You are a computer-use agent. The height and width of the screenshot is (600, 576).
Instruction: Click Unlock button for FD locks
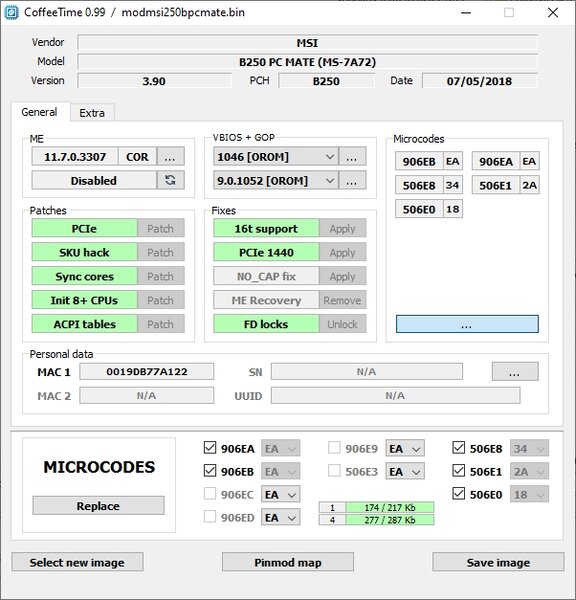tap(343, 324)
